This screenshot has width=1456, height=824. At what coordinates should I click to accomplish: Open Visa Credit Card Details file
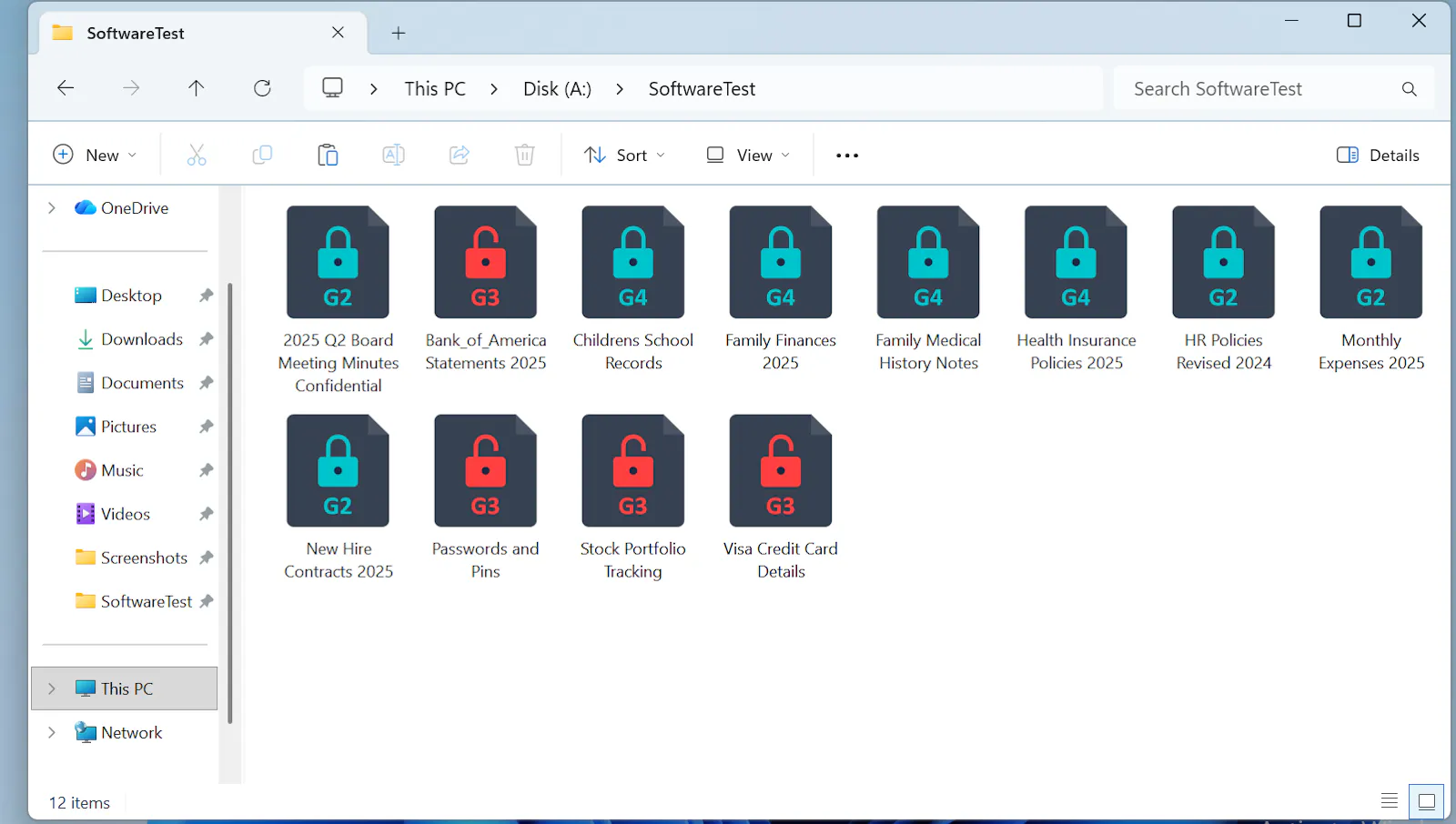(x=781, y=497)
